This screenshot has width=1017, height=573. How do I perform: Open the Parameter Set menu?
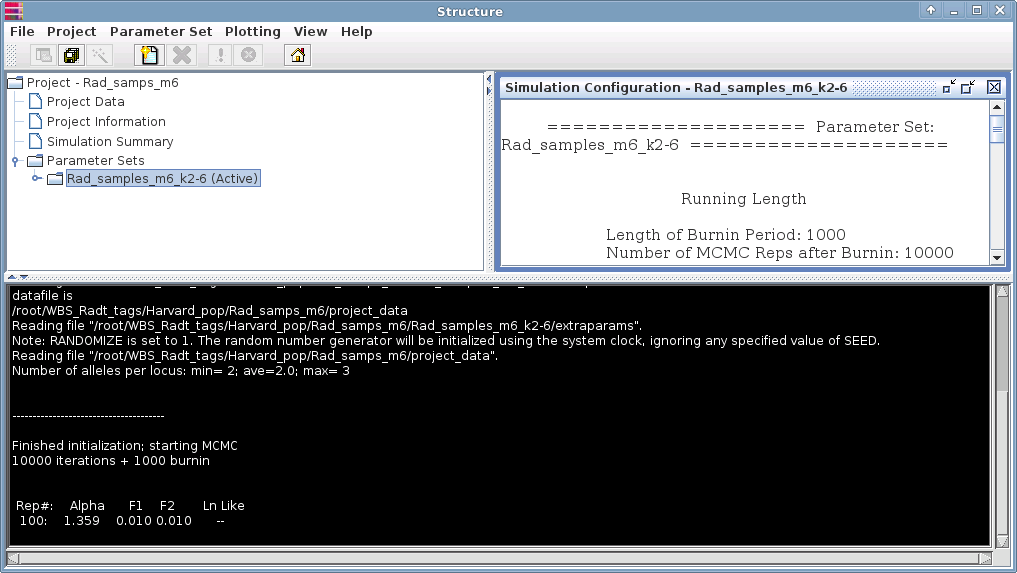click(161, 31)
